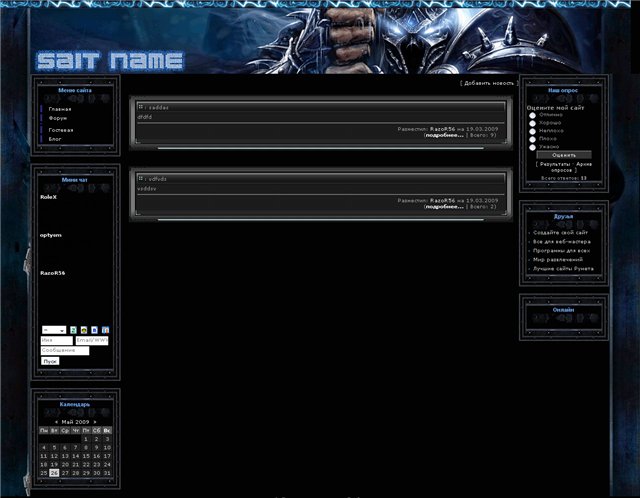Open the smileys icon in mini chat
640x498 pixels.
(x=84, y=330)
